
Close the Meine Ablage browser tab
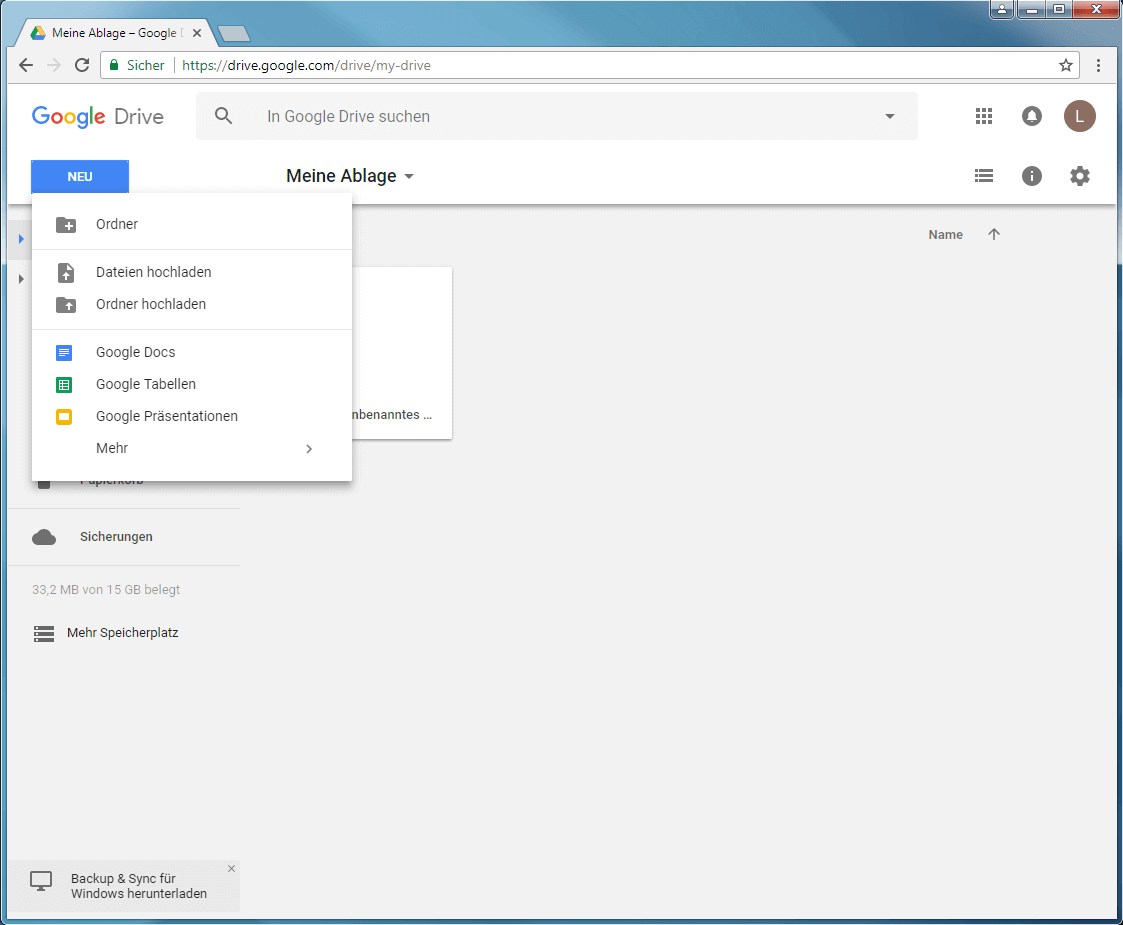[197, 33]
